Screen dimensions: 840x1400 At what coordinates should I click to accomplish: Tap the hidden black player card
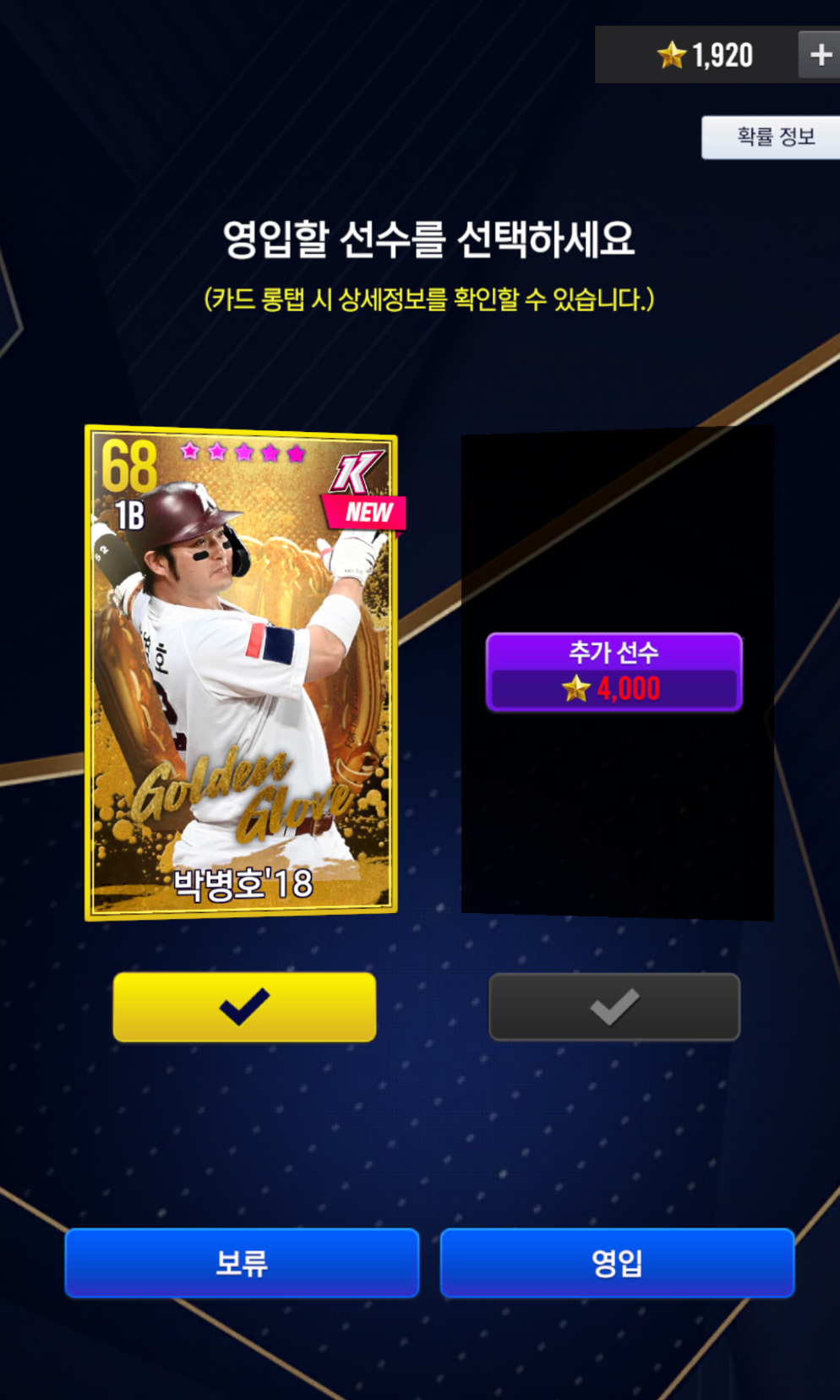(x=618, y=673)
